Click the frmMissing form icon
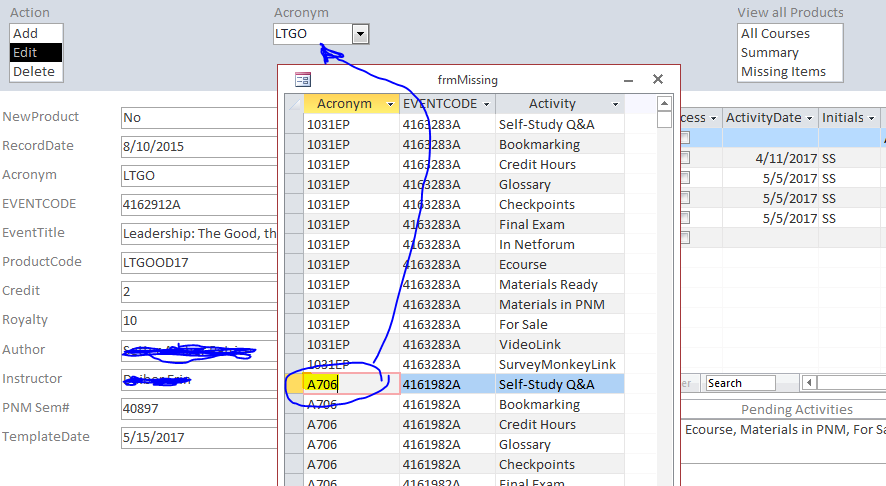The image size is (886, 486). coord(303,80)
